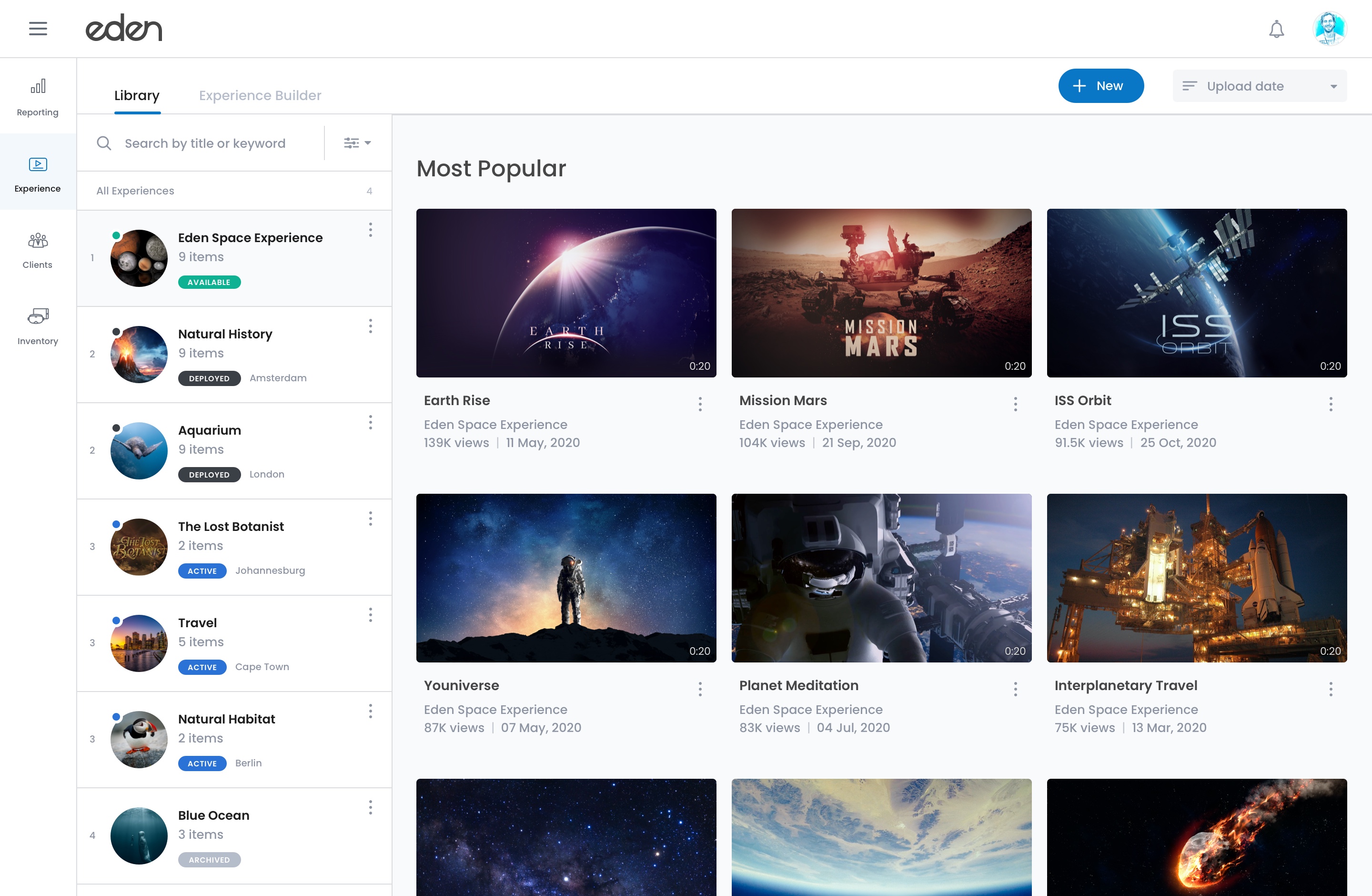The image size is (1372, 896).
Task: Open options for The Lost Botanist
Action: click(370, 519)
